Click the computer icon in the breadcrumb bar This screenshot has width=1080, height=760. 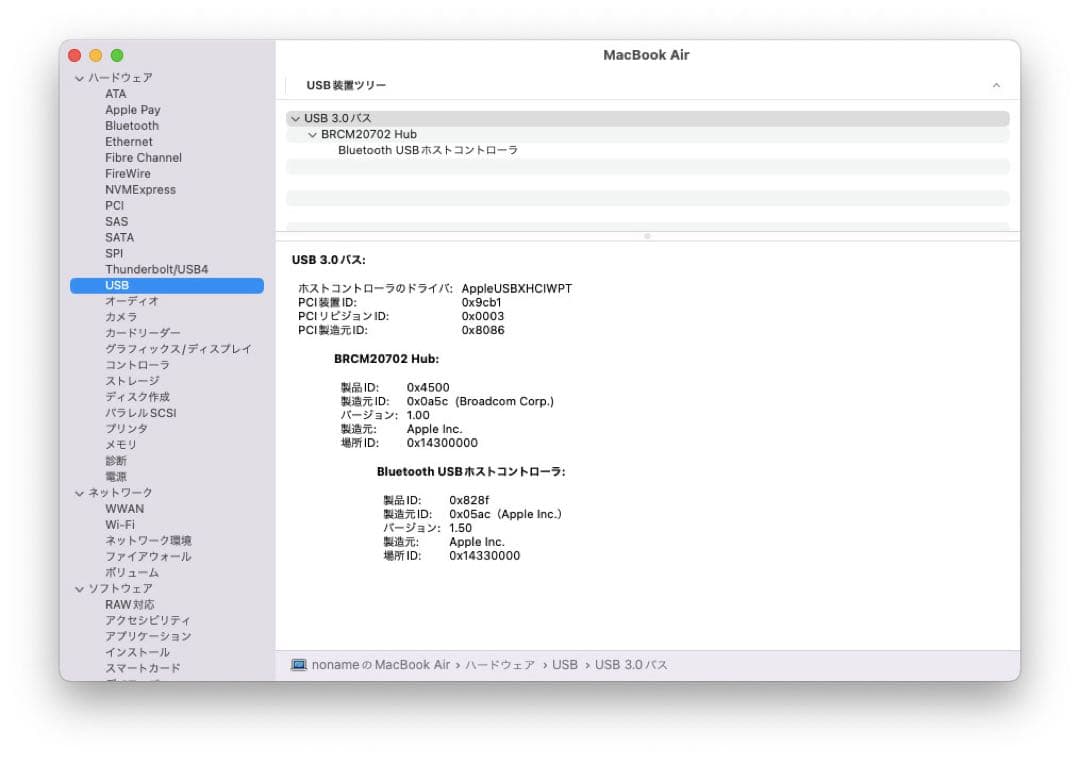pyautogui.click(x=297, y=664)
